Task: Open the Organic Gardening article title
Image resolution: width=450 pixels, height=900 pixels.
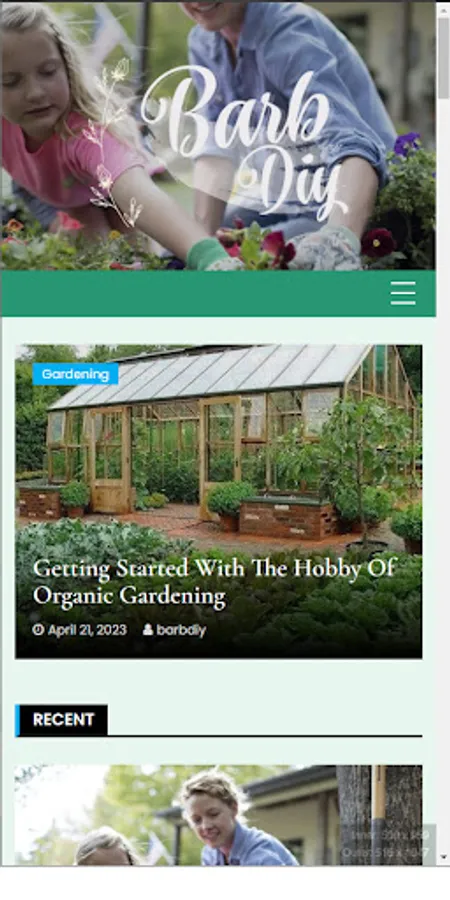Action: click(214, 582)
